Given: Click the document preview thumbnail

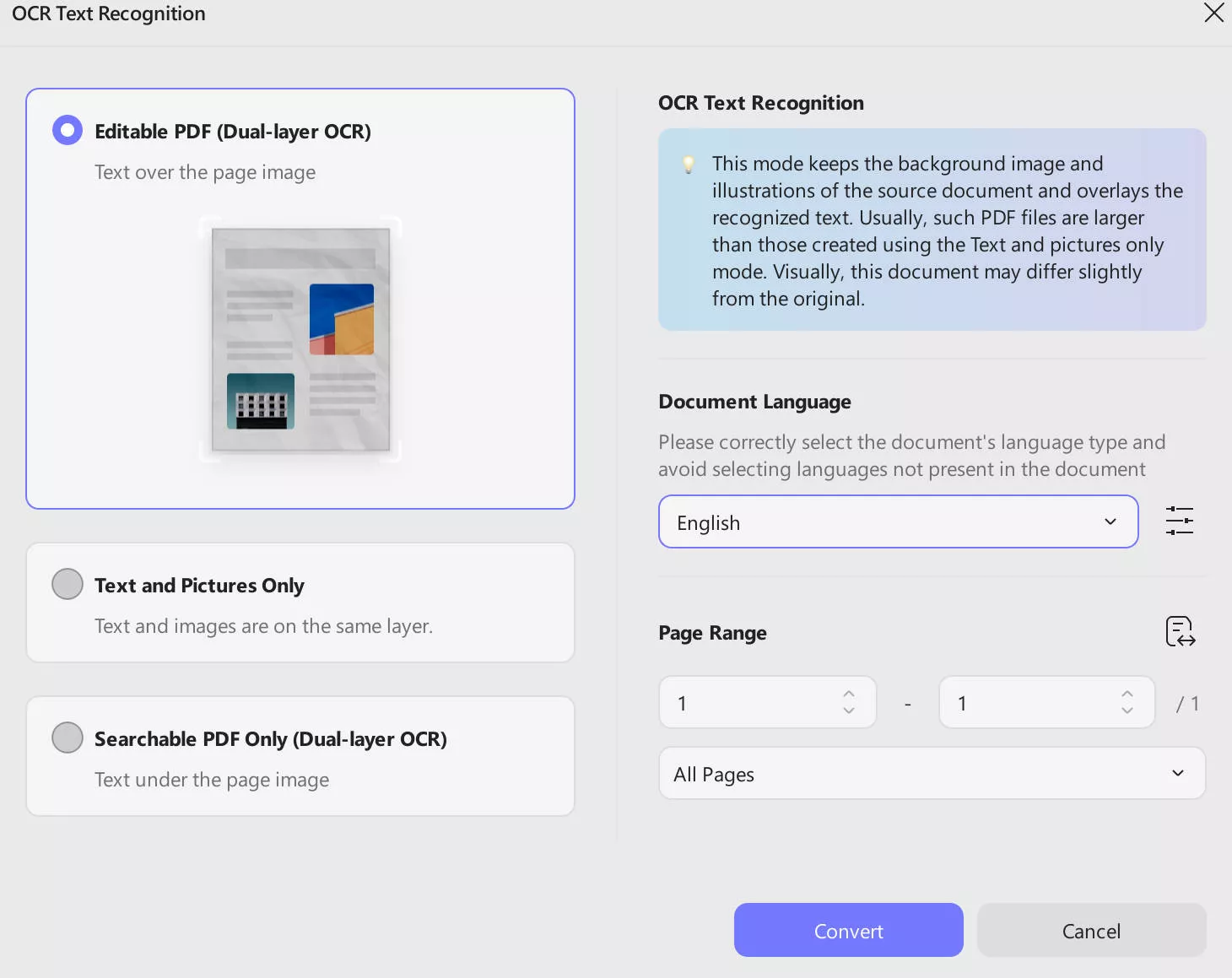Looking at the screenshot, I should (300, 340).
